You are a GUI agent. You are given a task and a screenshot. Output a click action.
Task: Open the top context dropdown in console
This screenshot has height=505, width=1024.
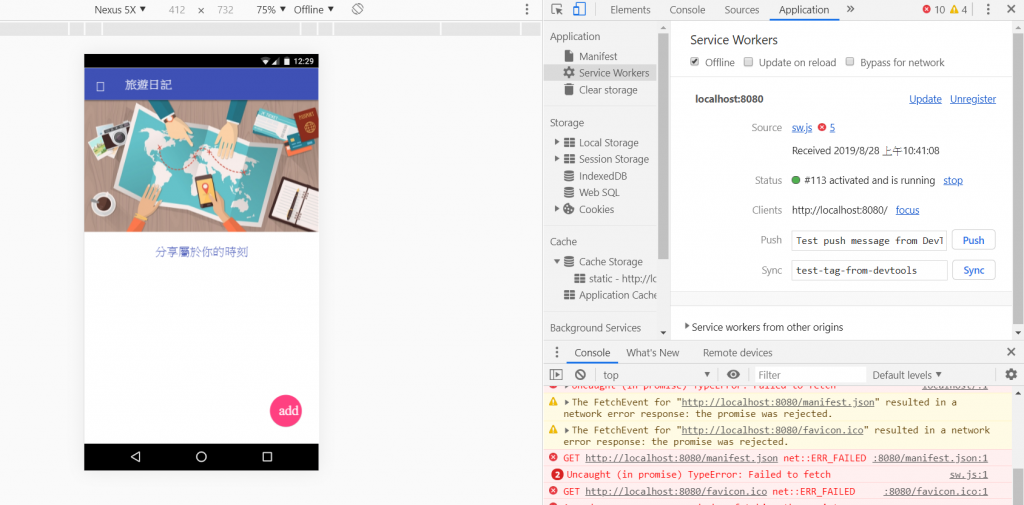656,374
